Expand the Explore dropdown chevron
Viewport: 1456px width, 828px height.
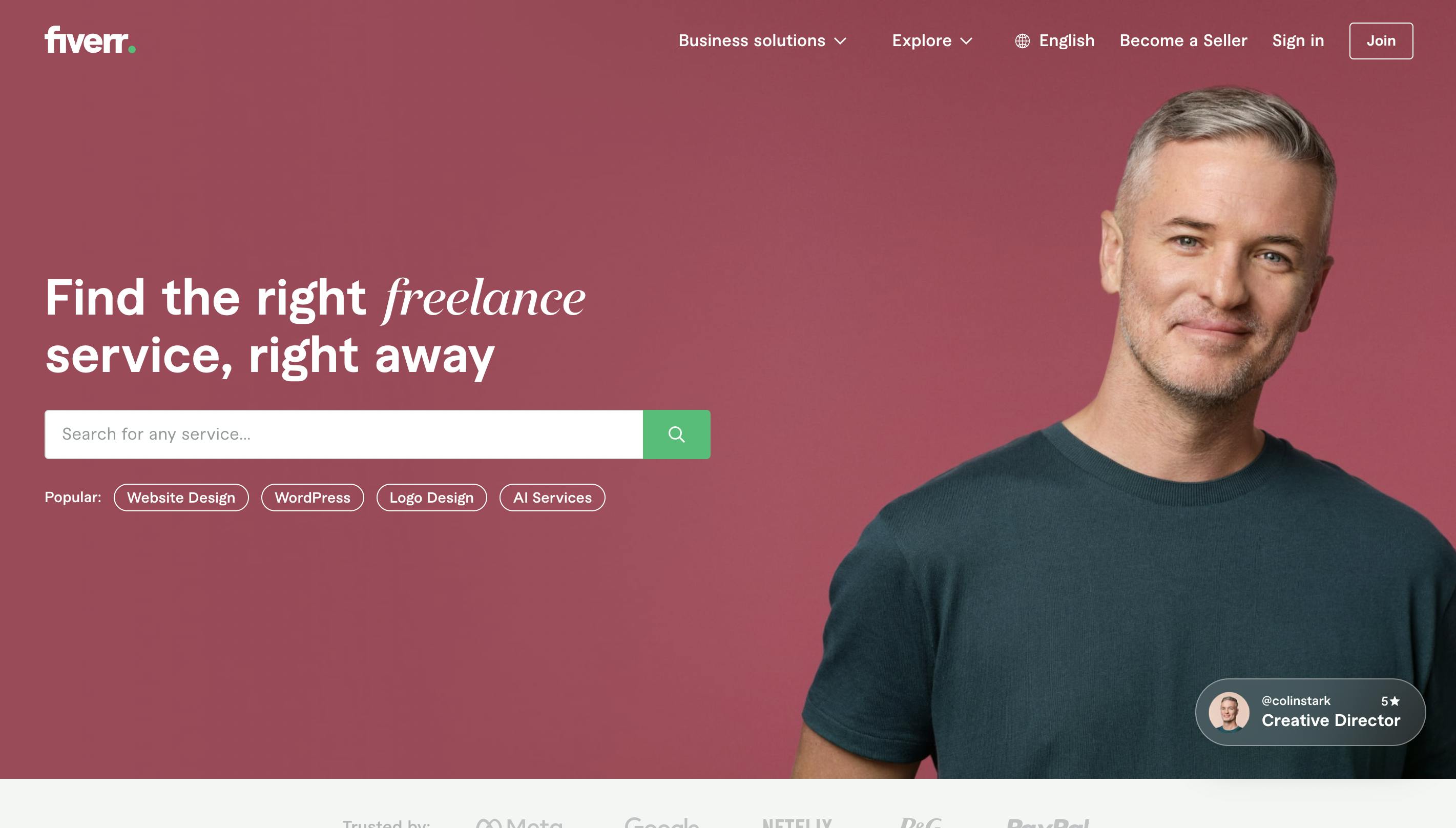967,41
